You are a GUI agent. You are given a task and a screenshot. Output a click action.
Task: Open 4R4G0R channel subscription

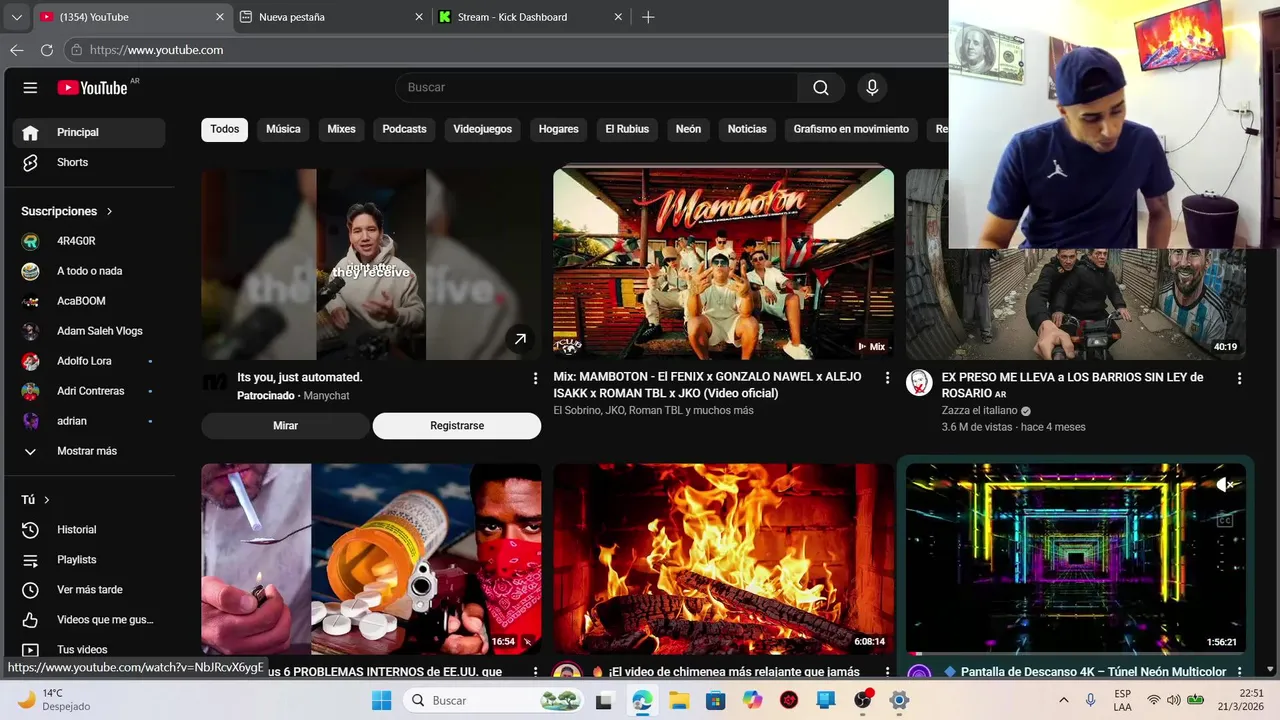point(89,241)
